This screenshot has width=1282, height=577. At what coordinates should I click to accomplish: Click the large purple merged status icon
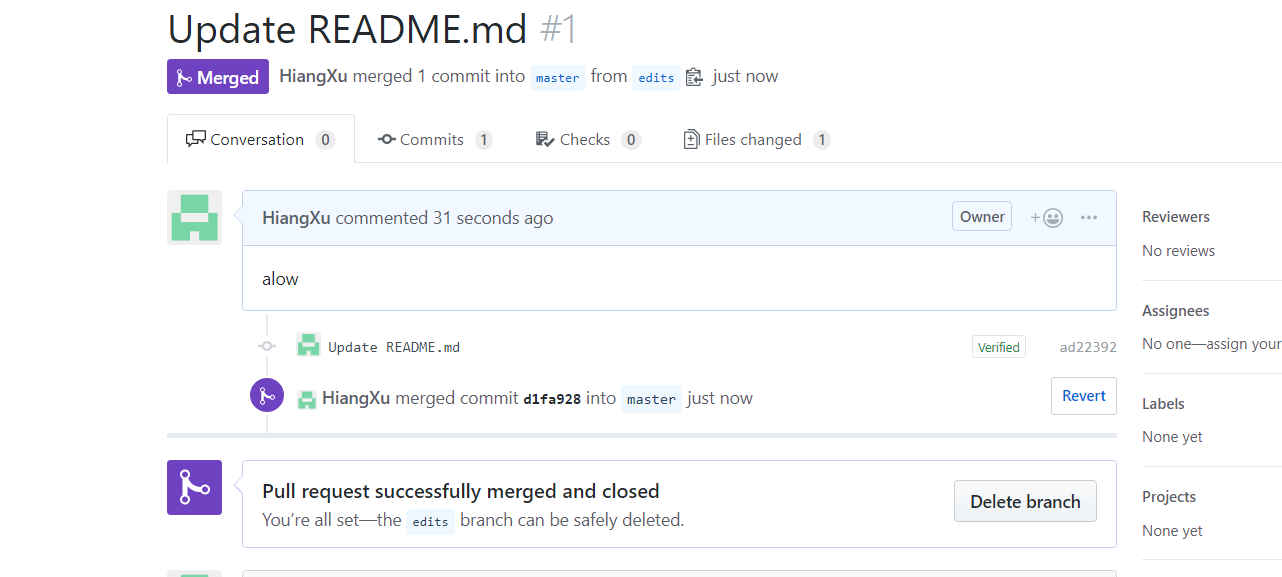(x=194, y=487)
